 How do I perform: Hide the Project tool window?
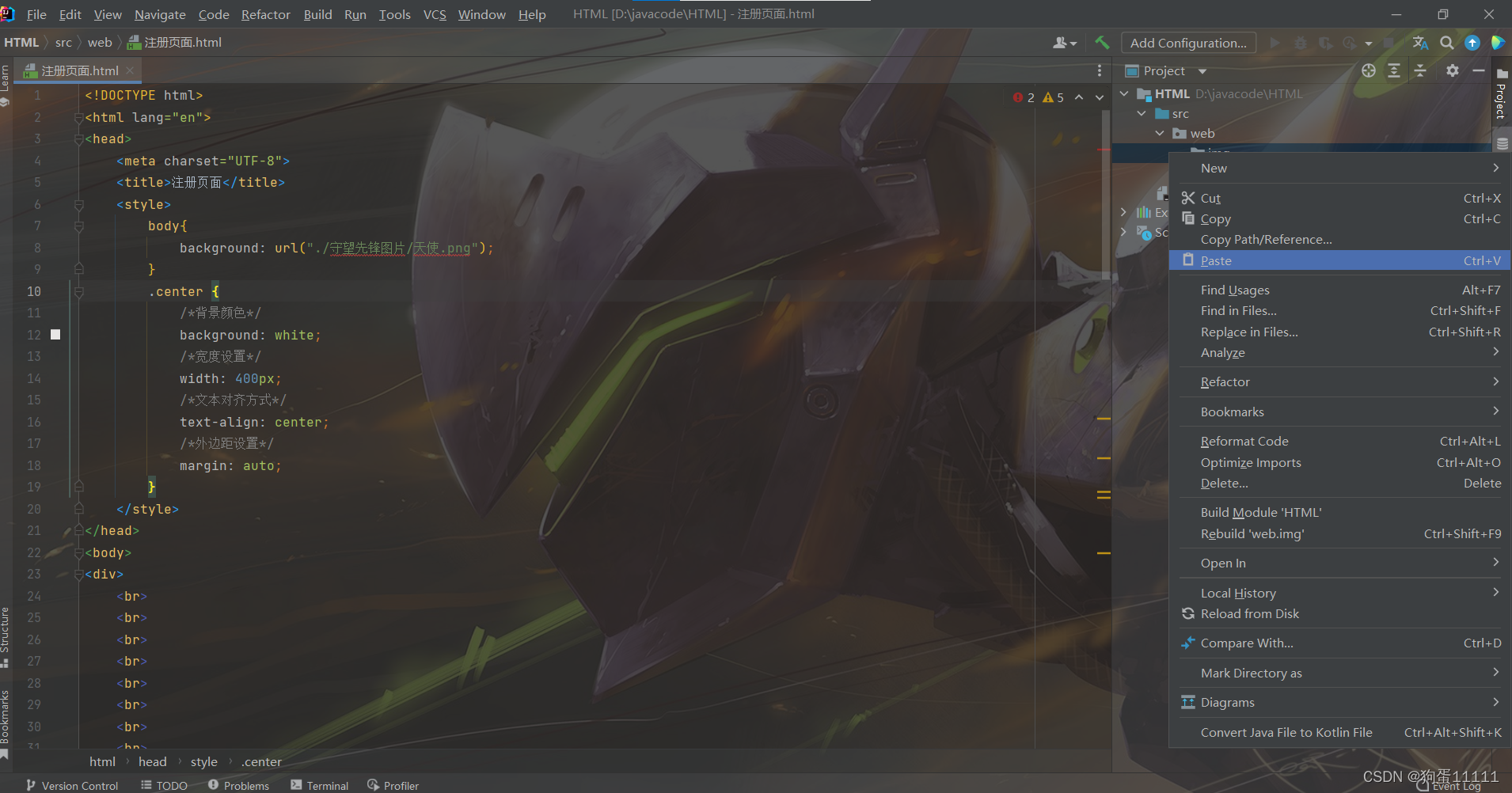[x=1478, y=70]
